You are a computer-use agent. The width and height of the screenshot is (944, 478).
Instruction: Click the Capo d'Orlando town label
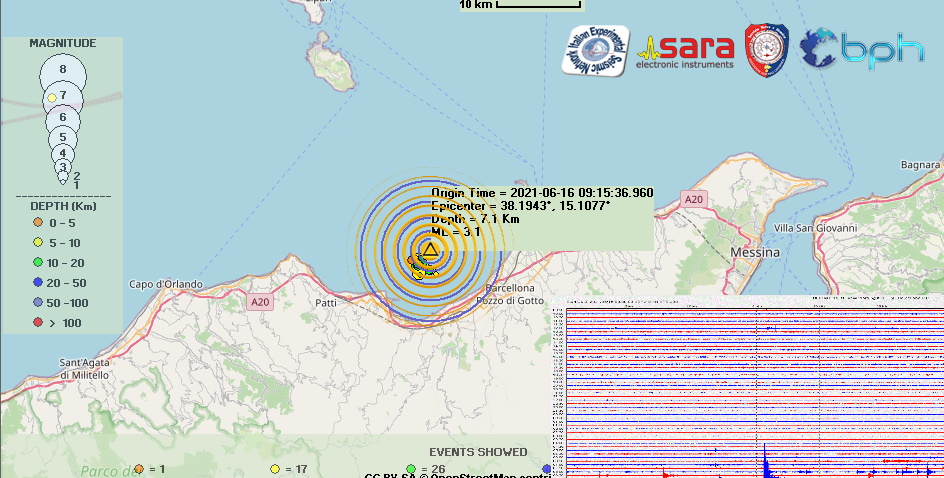[166, 284]
